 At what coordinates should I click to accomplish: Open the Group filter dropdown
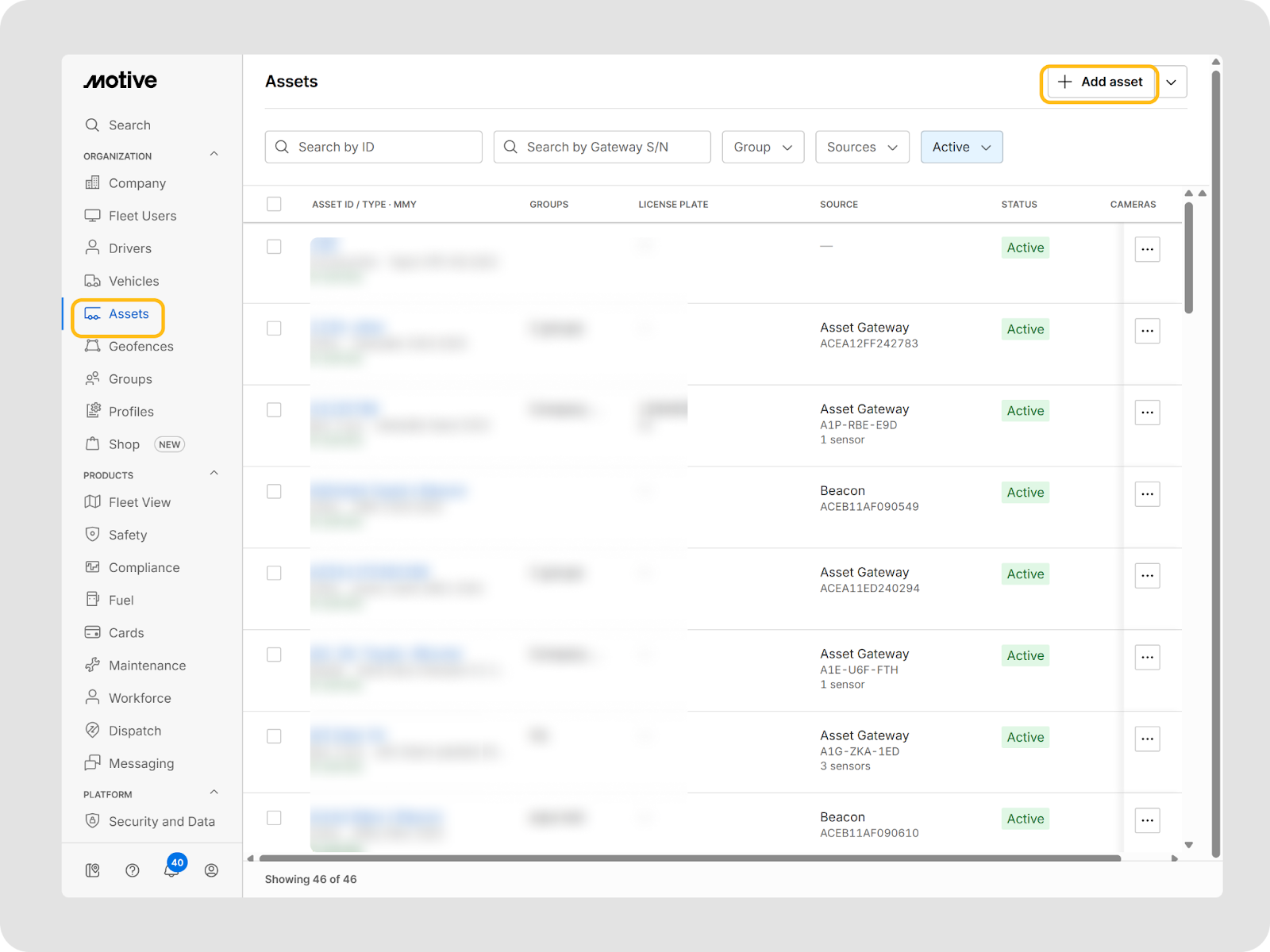click(763, 147)
